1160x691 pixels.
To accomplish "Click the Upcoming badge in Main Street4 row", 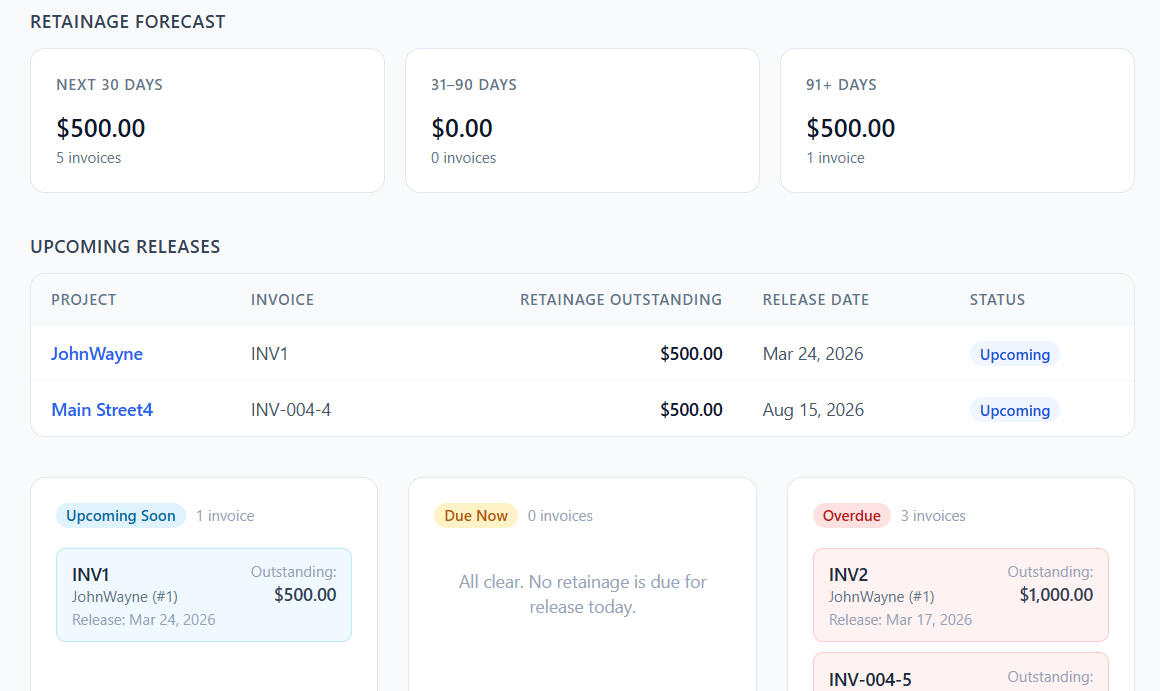I will pos(1014,411).
